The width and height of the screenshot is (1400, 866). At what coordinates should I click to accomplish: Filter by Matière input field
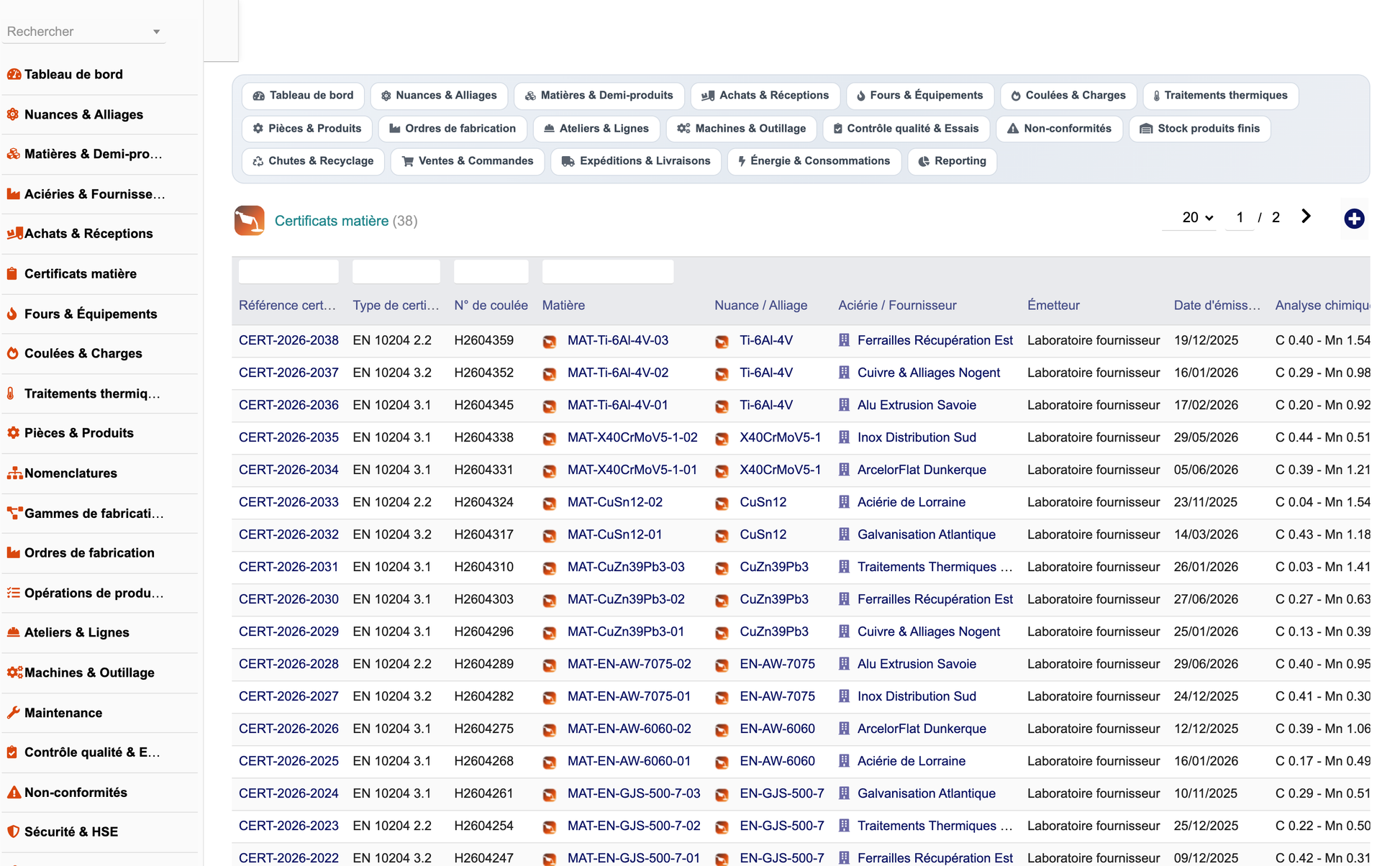608,272
